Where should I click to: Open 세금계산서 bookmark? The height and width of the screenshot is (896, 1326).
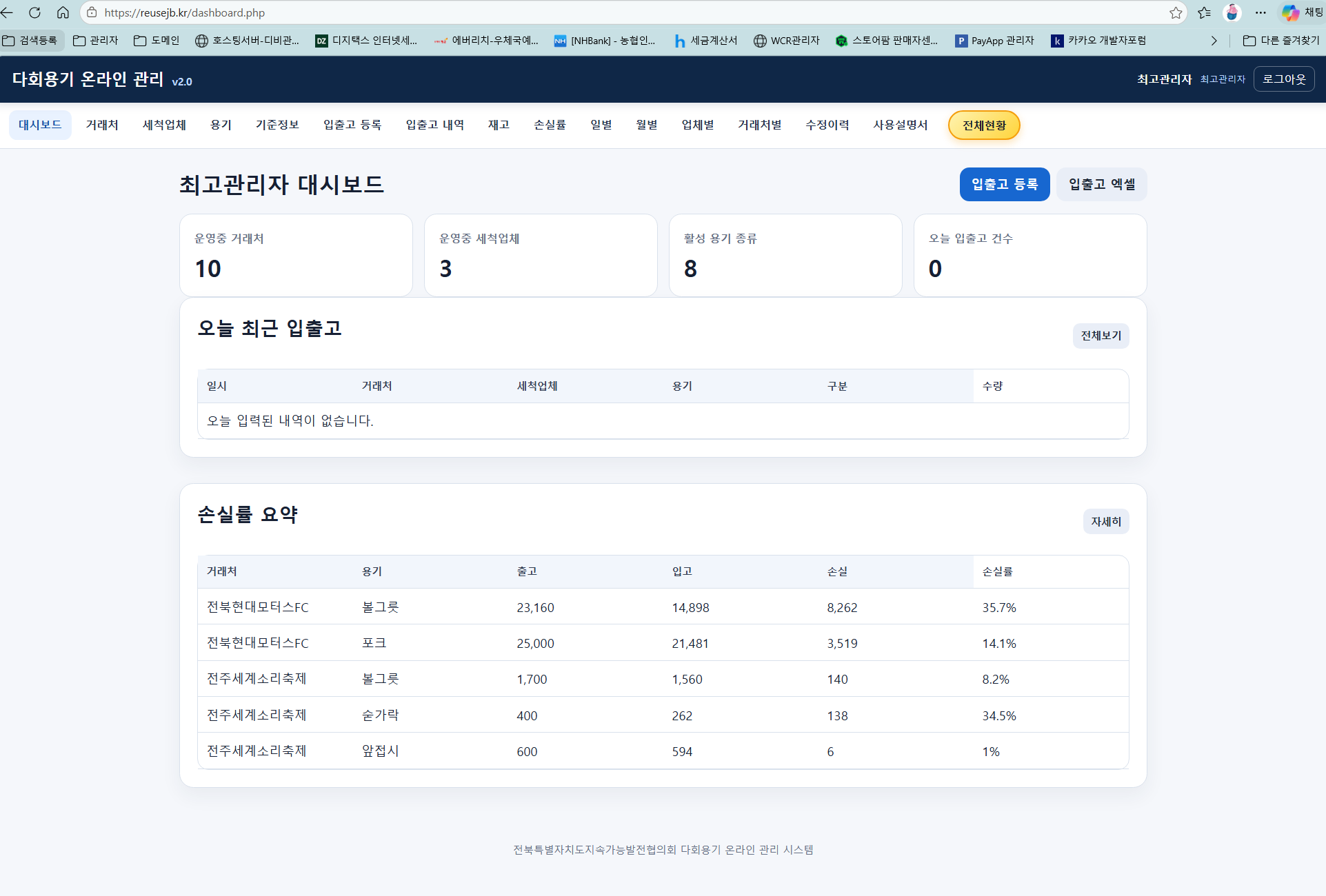coord(705,41)
